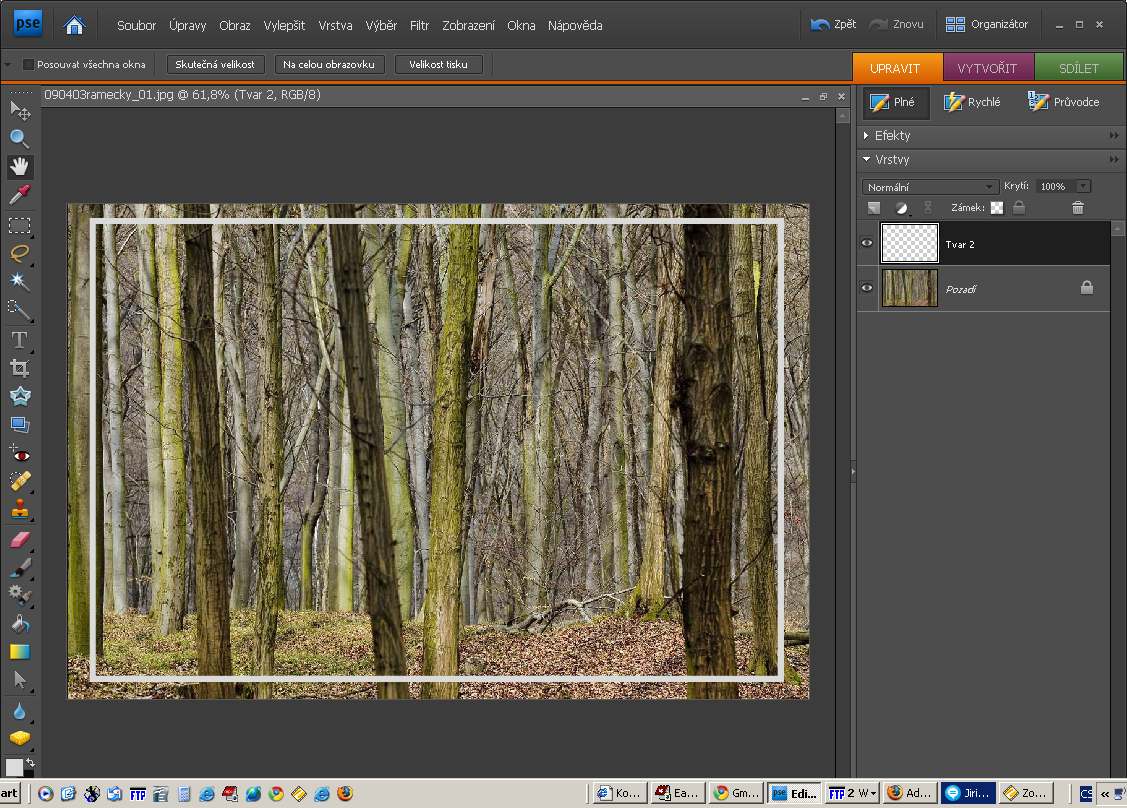Switch to the VYTVOŘIT tab

click(987, 68)
